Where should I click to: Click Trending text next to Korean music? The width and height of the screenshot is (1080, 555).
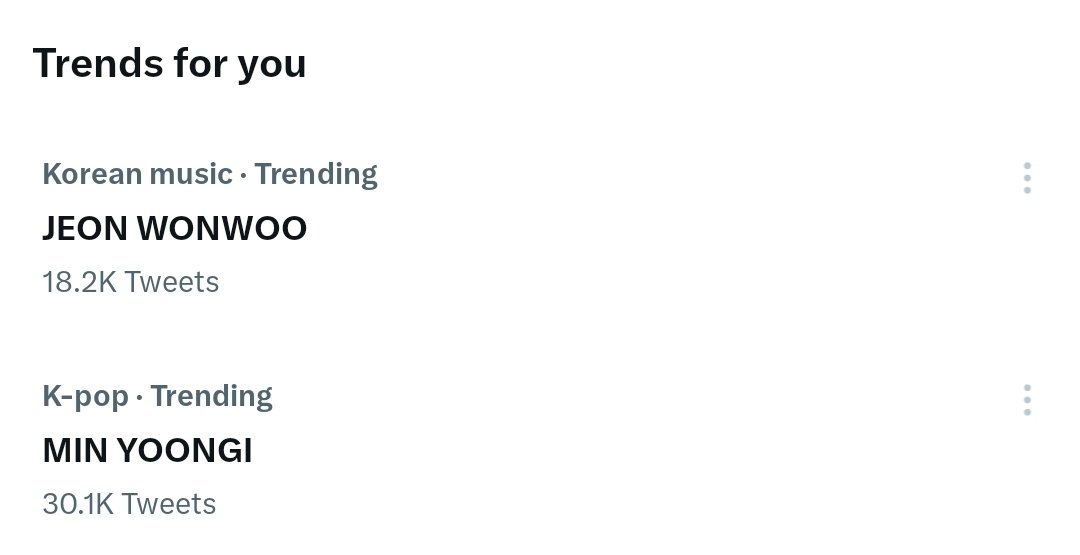(x=316, y=175)
